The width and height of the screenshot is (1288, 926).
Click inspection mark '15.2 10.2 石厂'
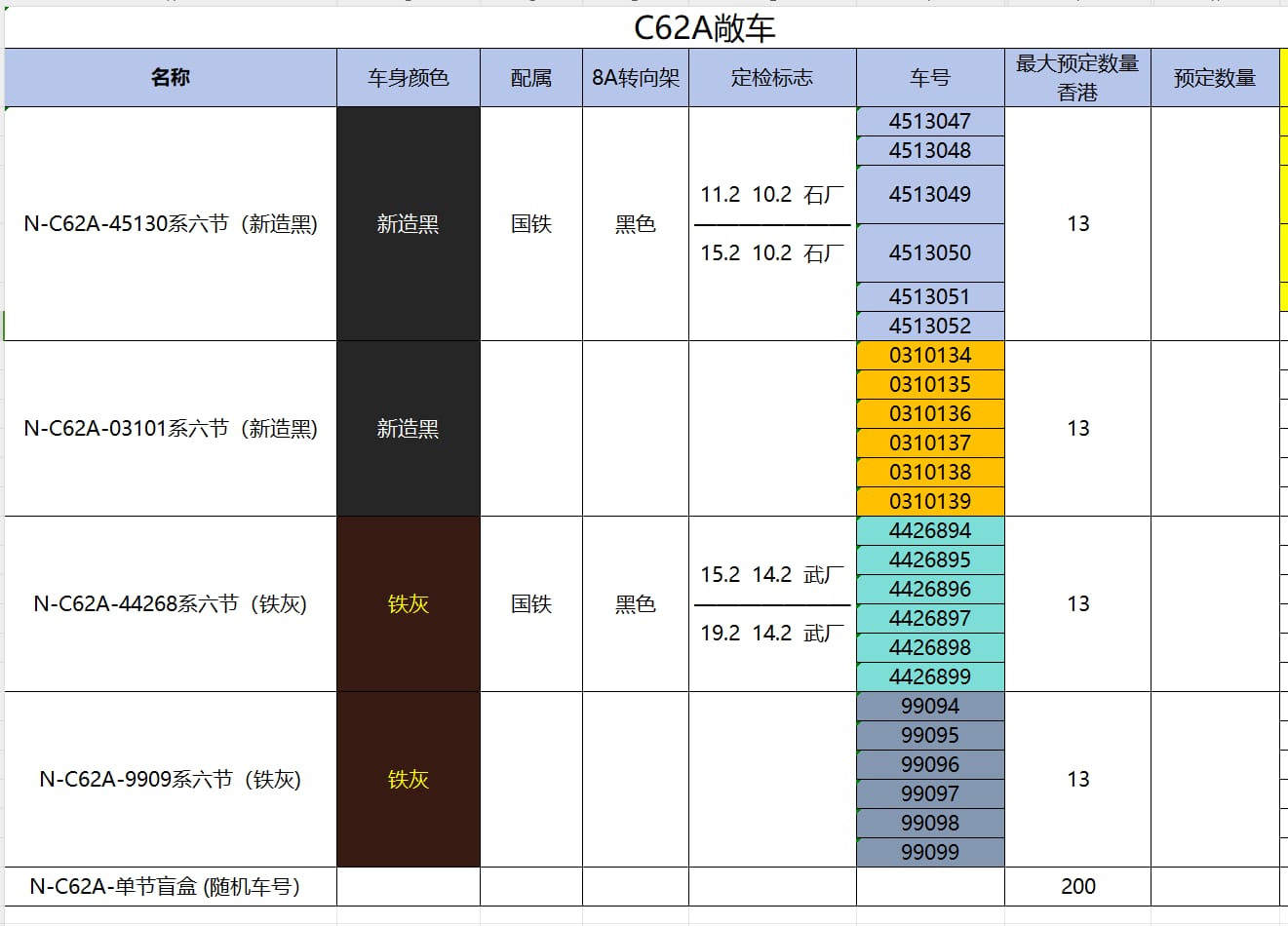(772, 253)
